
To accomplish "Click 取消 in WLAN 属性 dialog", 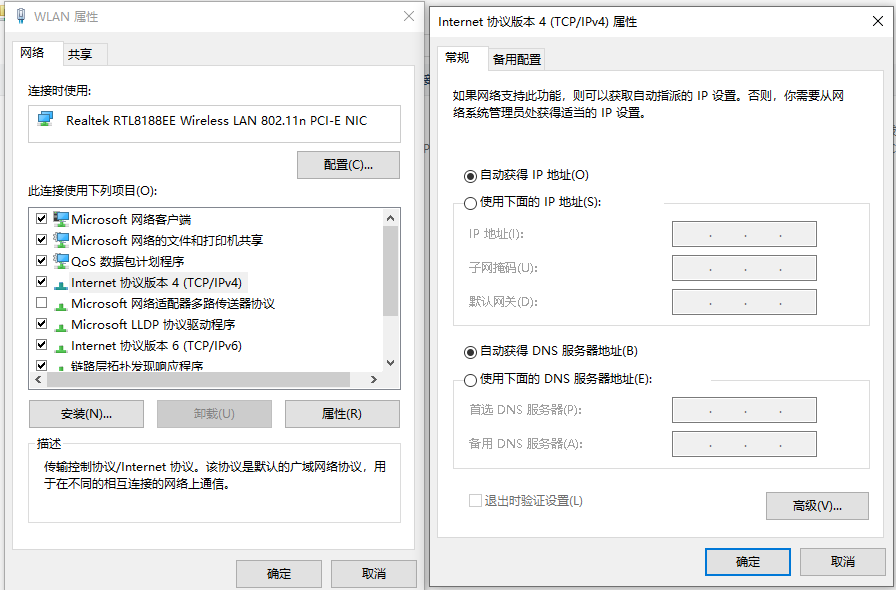I will click(x=374, y=573).
